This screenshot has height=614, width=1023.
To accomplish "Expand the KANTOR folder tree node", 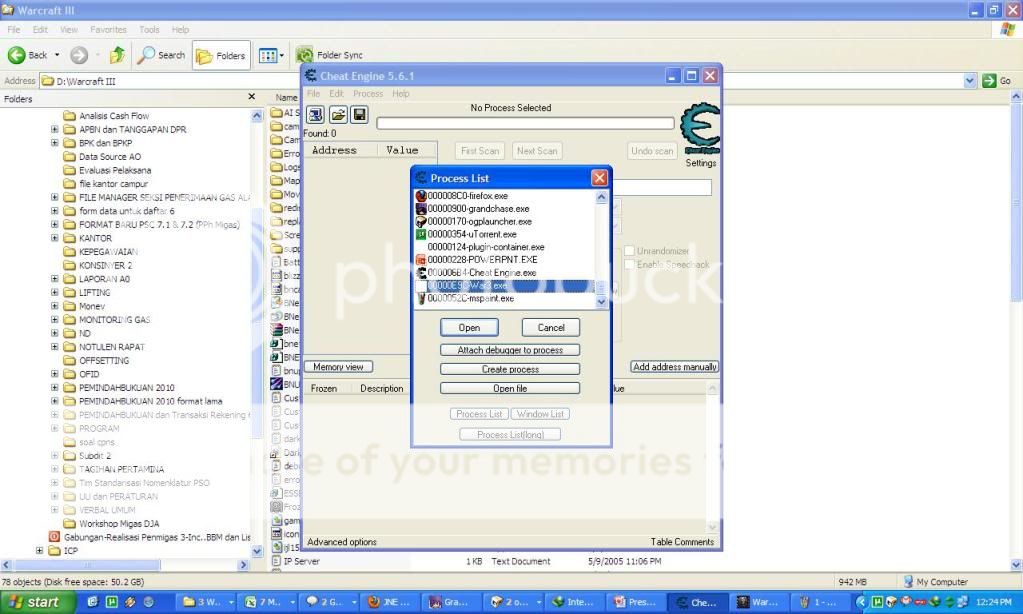I will click(55, 238).
